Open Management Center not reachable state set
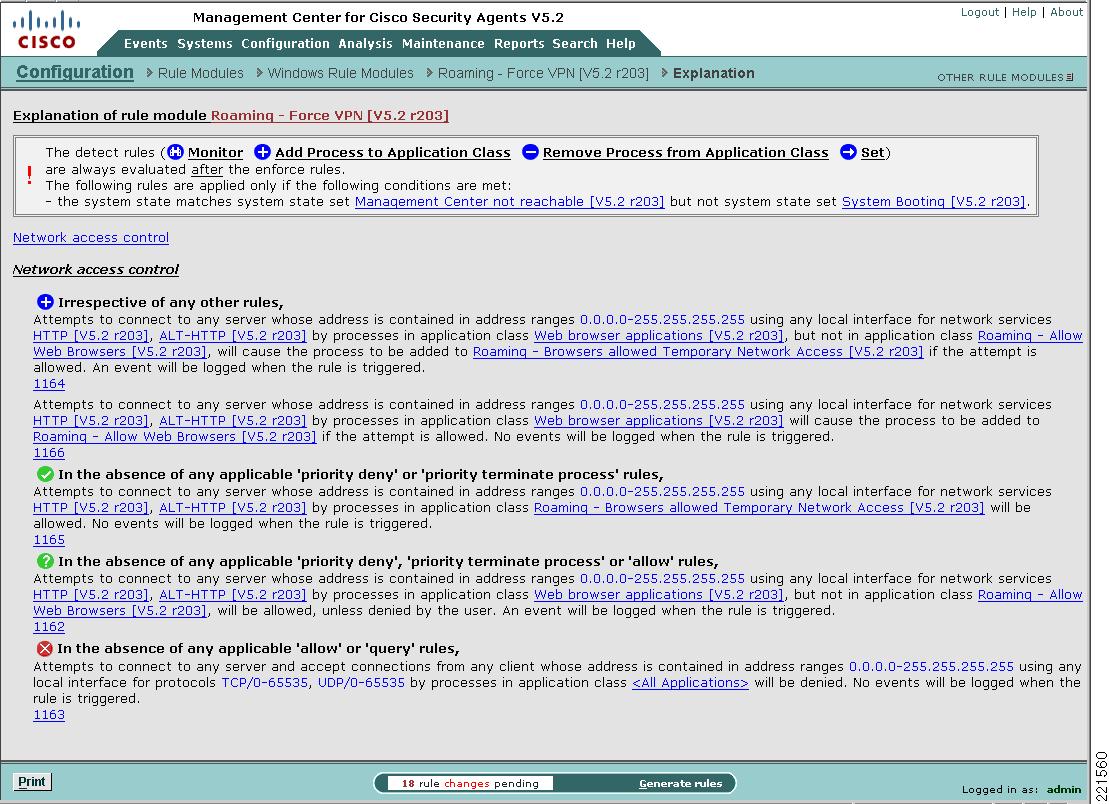This screenshot has height=804, width=1109. pyautogui.click(x=509, y=202)
